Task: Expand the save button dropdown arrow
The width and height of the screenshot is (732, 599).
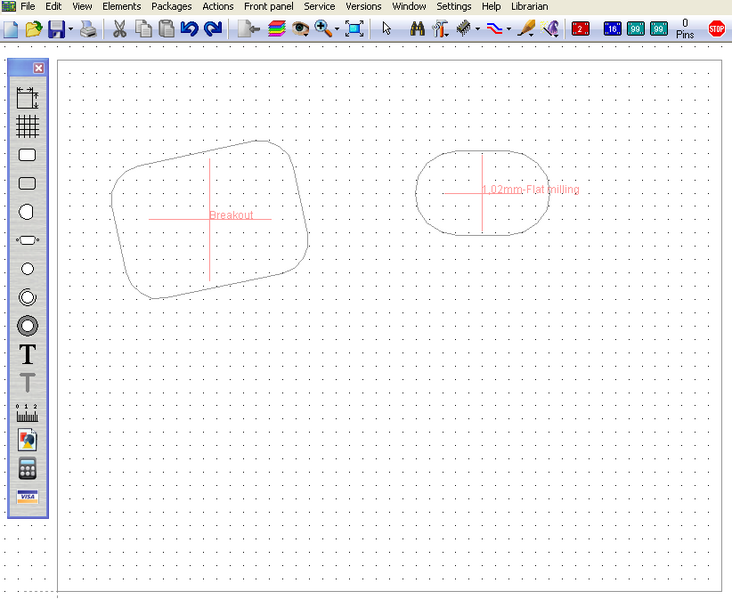Action: 71,29
